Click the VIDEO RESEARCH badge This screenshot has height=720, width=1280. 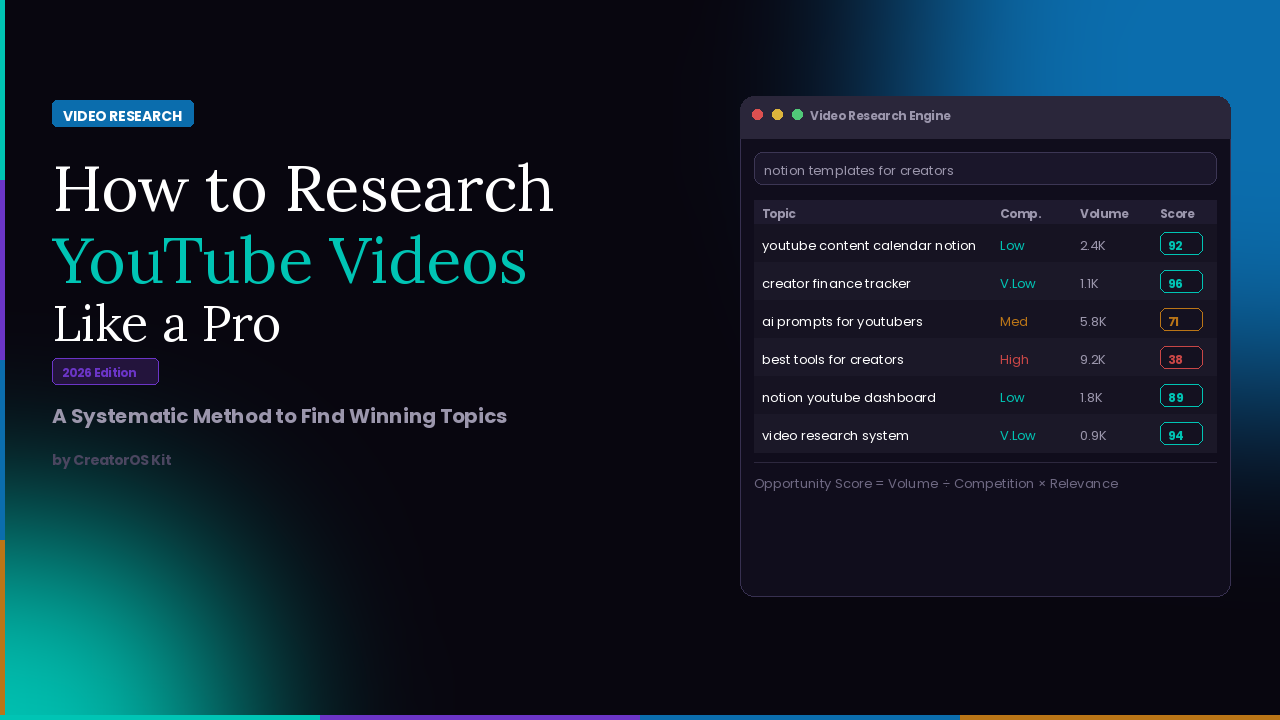click(x=123, y=114)
